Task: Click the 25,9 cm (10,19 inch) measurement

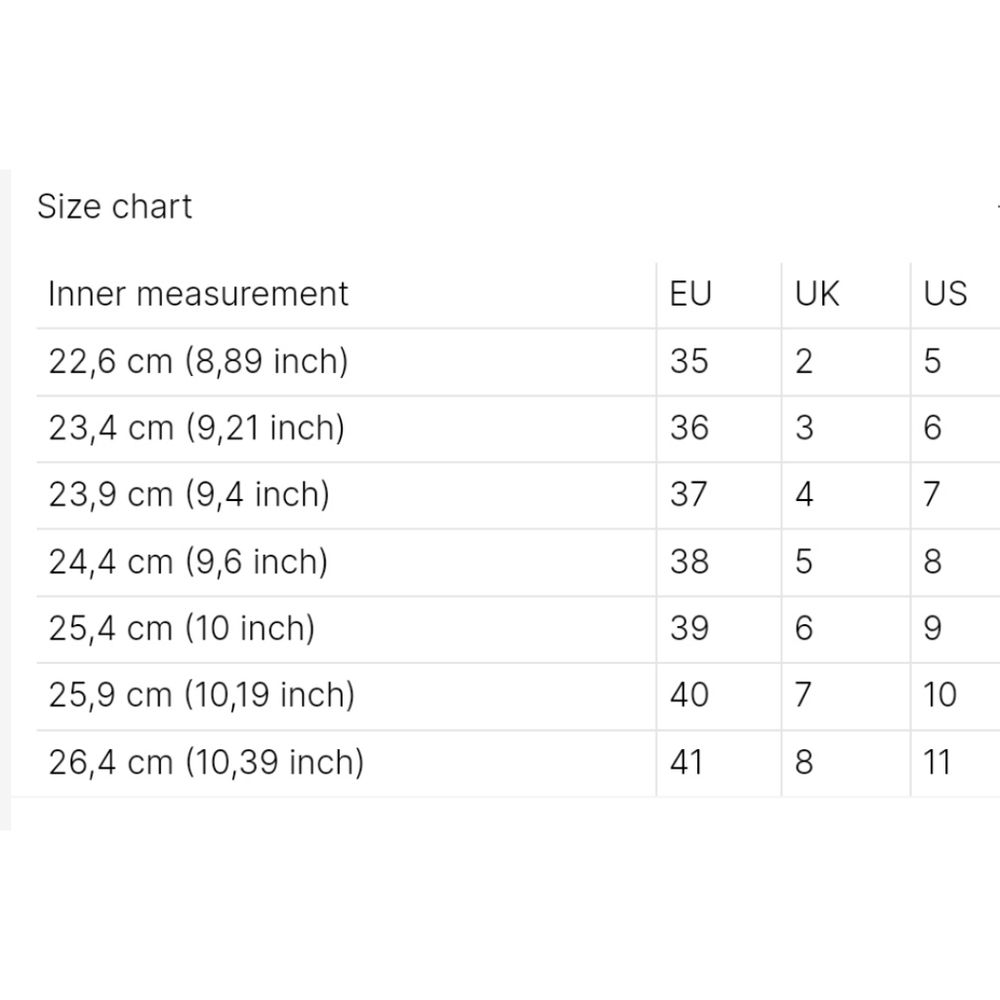Action: click(x=202, y=695)
